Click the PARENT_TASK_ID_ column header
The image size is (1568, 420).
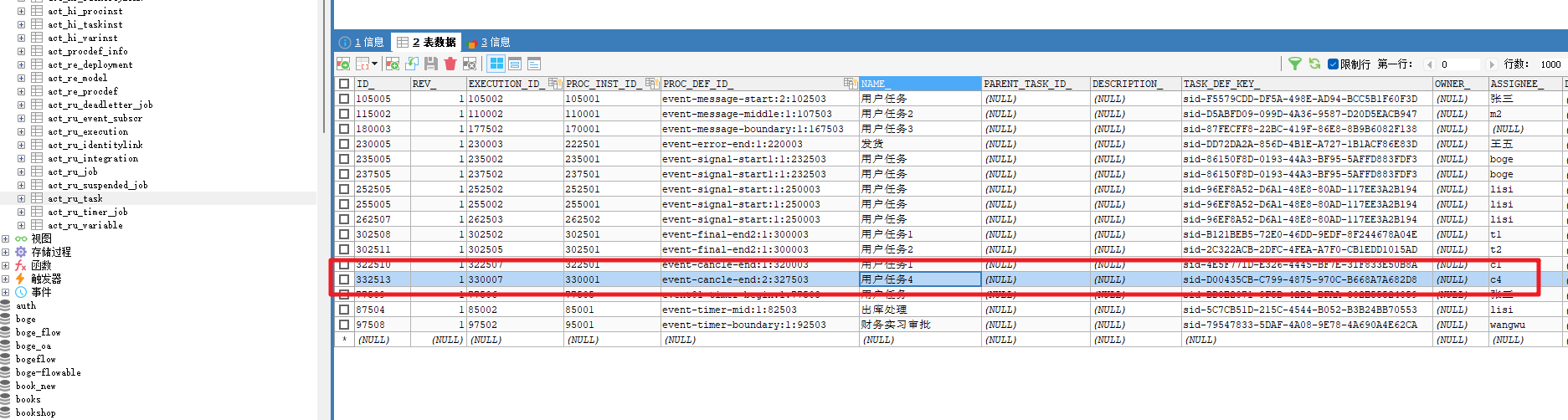1036,84
